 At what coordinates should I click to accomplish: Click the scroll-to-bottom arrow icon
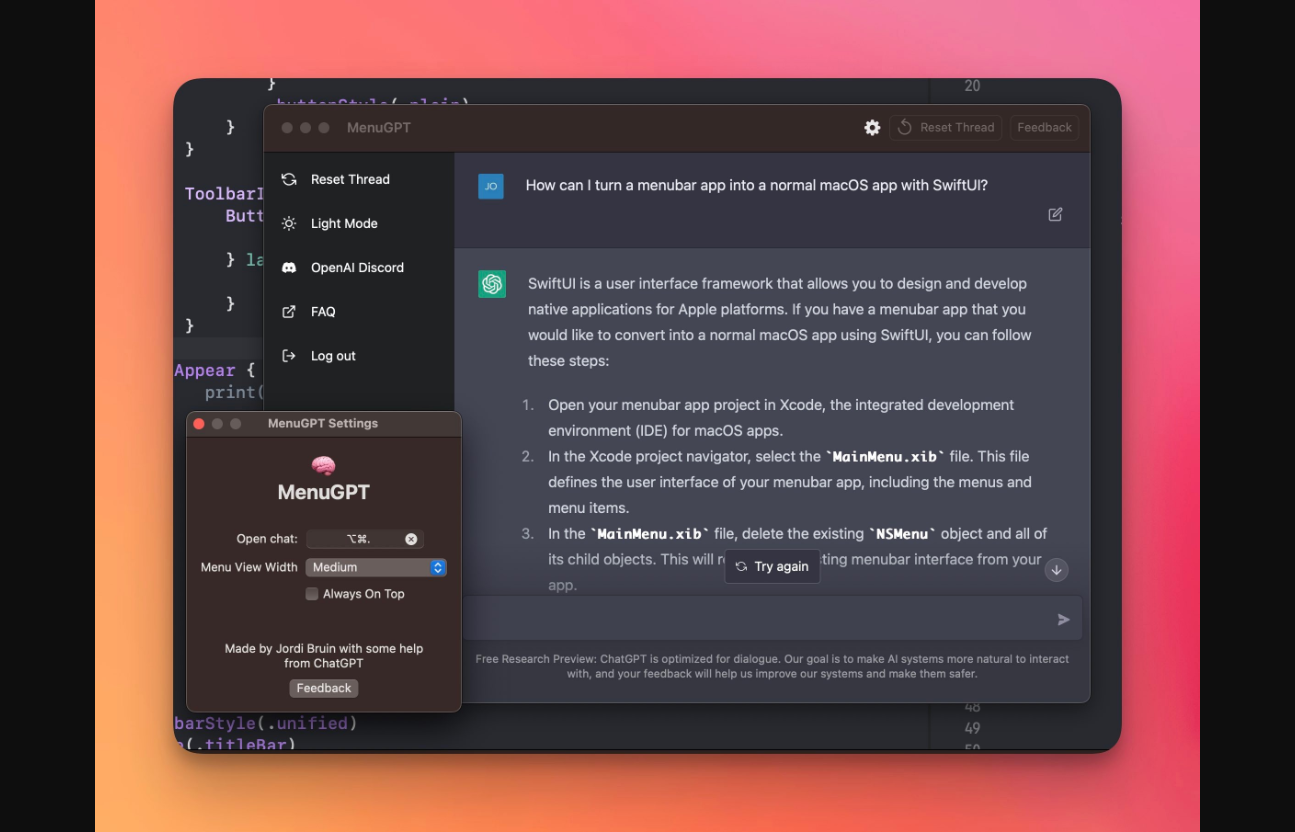1056,570
